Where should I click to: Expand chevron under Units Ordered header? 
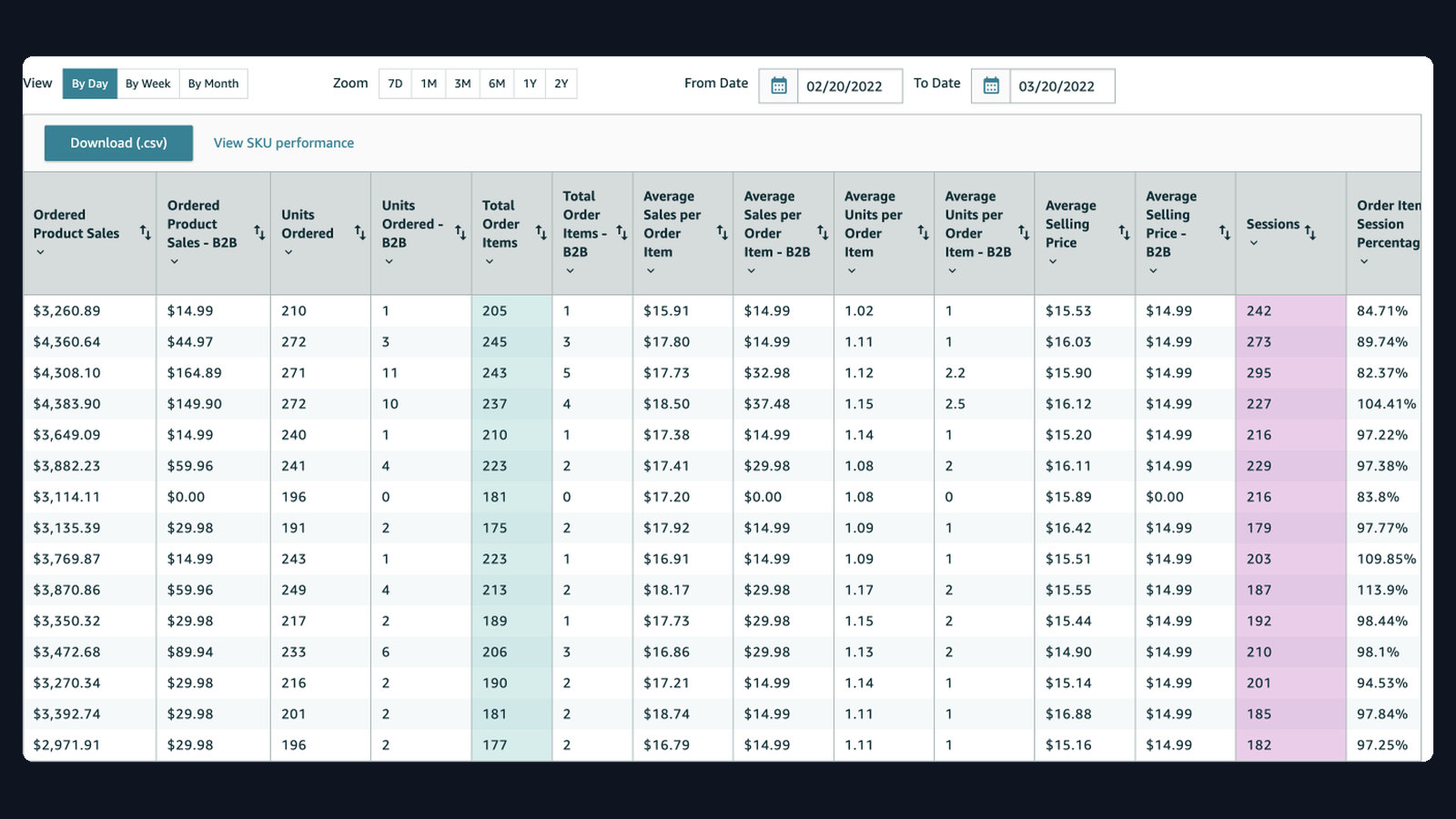point(288,252)
